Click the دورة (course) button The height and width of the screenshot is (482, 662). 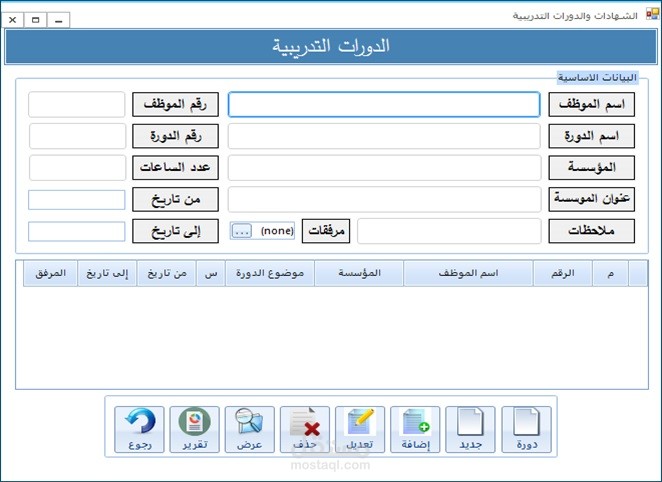[526, 429]
